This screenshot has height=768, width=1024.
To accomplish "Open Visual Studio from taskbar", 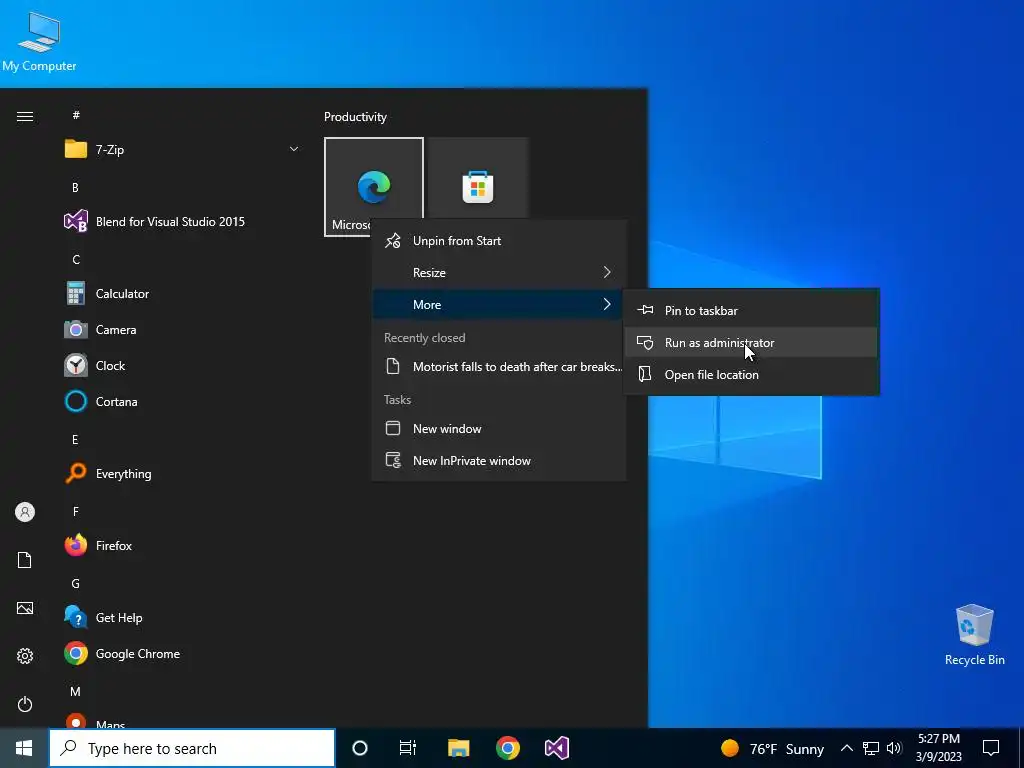I will coord(556,748).
